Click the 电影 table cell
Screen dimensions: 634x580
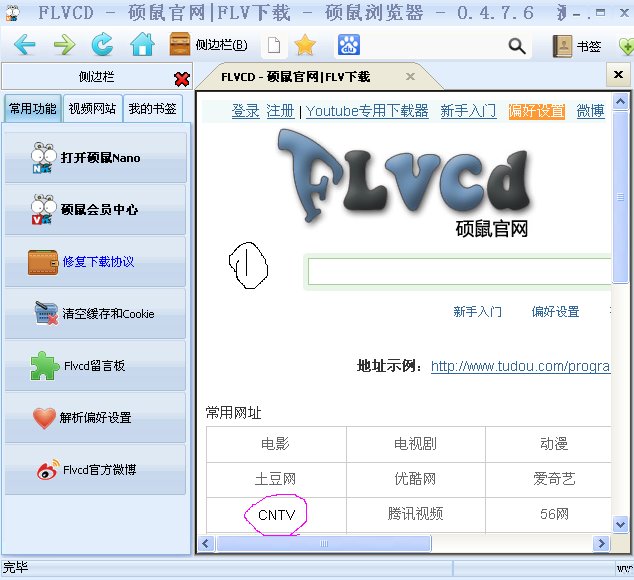pyautogui.click(x=276, y=444)
